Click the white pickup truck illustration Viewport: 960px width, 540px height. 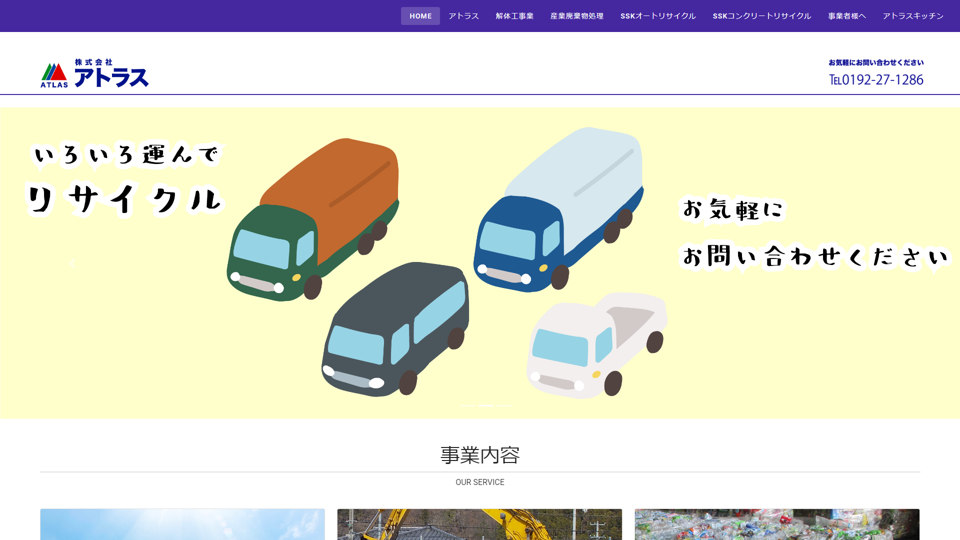597,343
